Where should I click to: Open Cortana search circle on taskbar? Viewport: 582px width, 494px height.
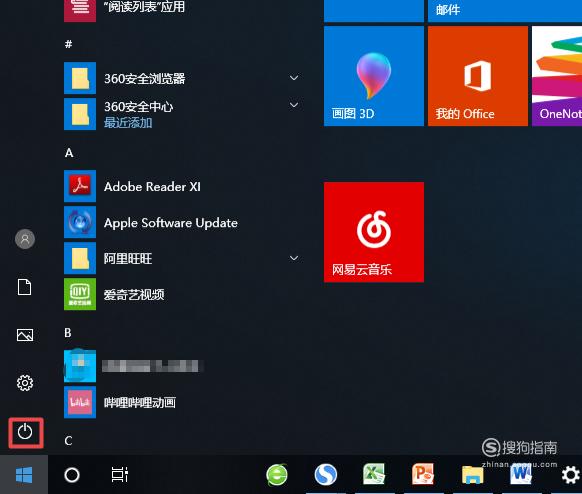click(x=72, y=475)
